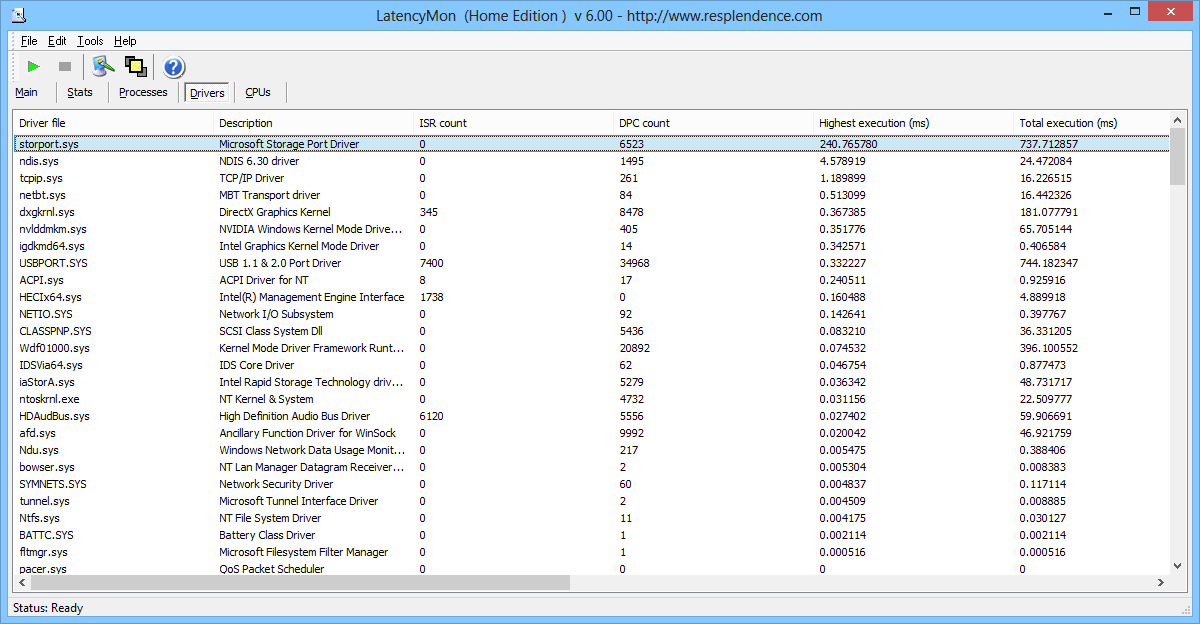Select the iaStorA.sys driver row
The image size is (1200, 624).
tap(592, 382)
